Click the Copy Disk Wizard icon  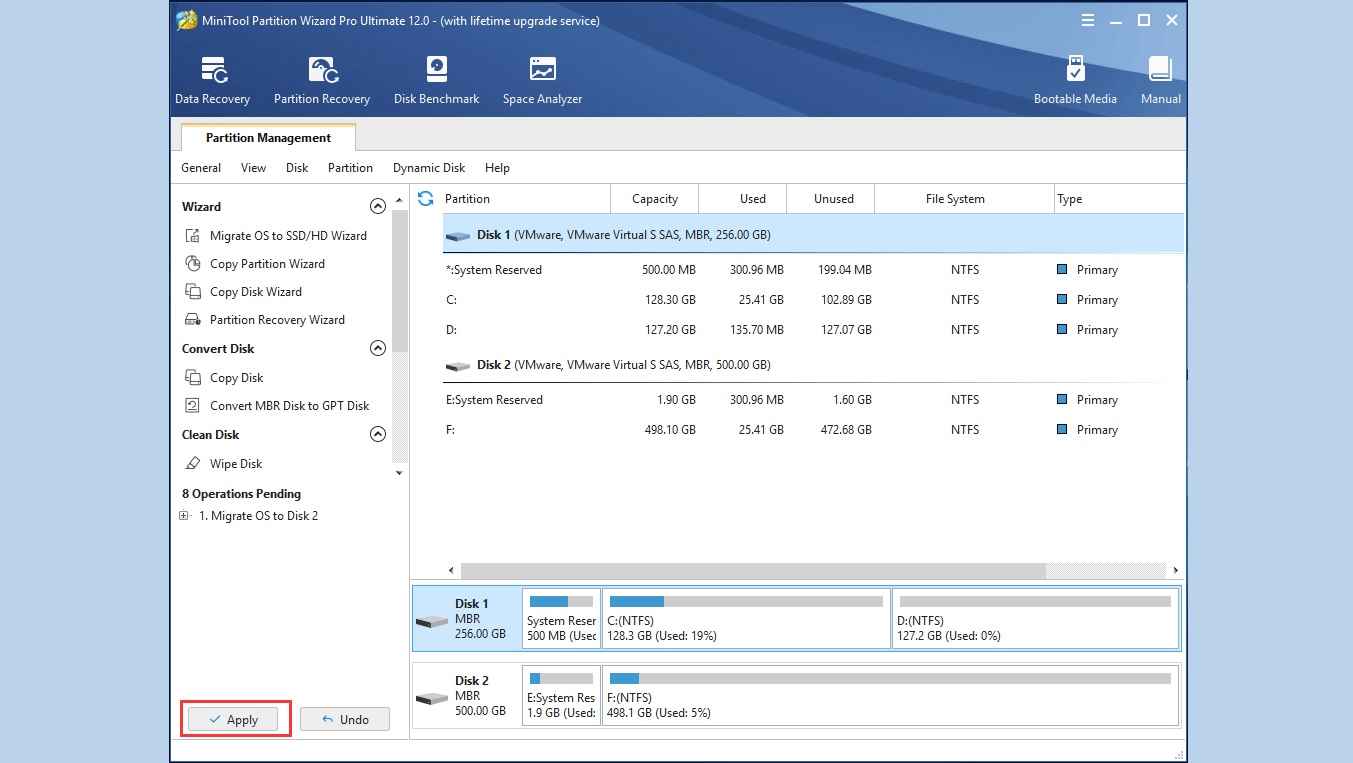coord(193,292)
